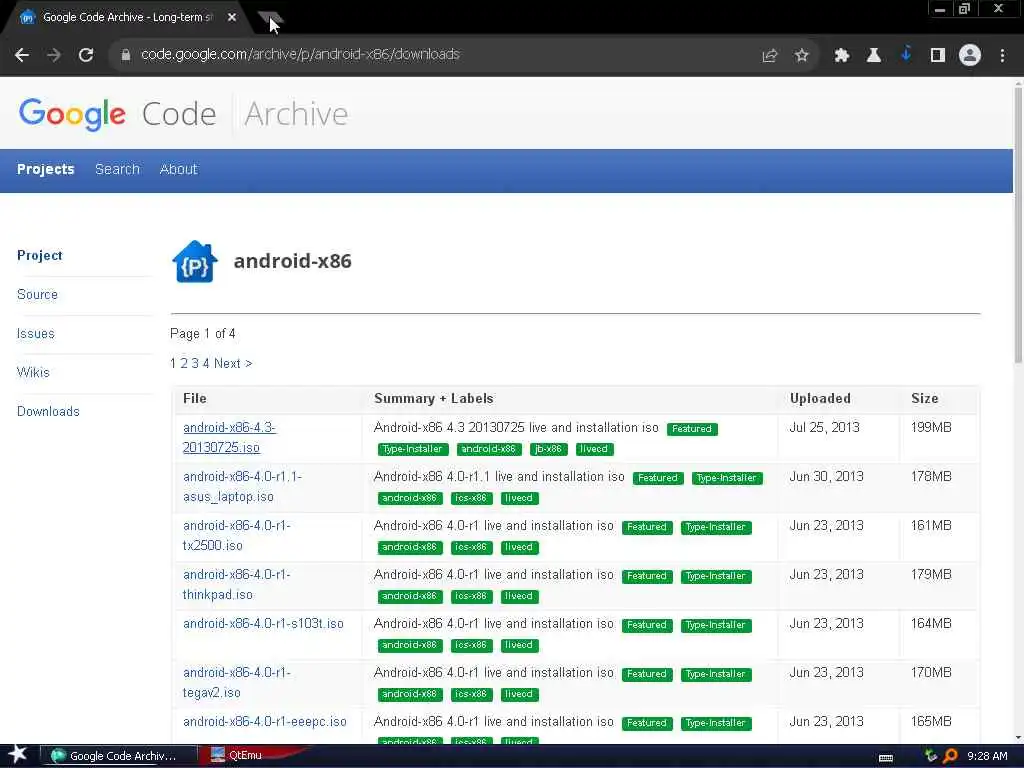1024x768 pixels.
Task: Open Issues in the left sidebar
Action: click(x=36, y=334)
